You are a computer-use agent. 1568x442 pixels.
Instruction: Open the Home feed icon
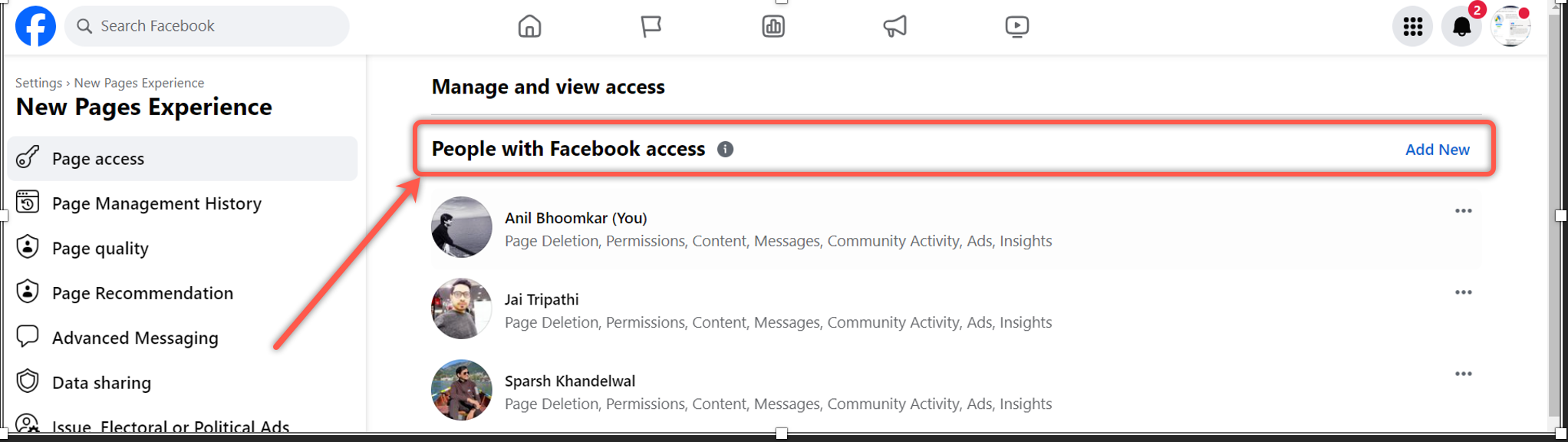point(529,27)
